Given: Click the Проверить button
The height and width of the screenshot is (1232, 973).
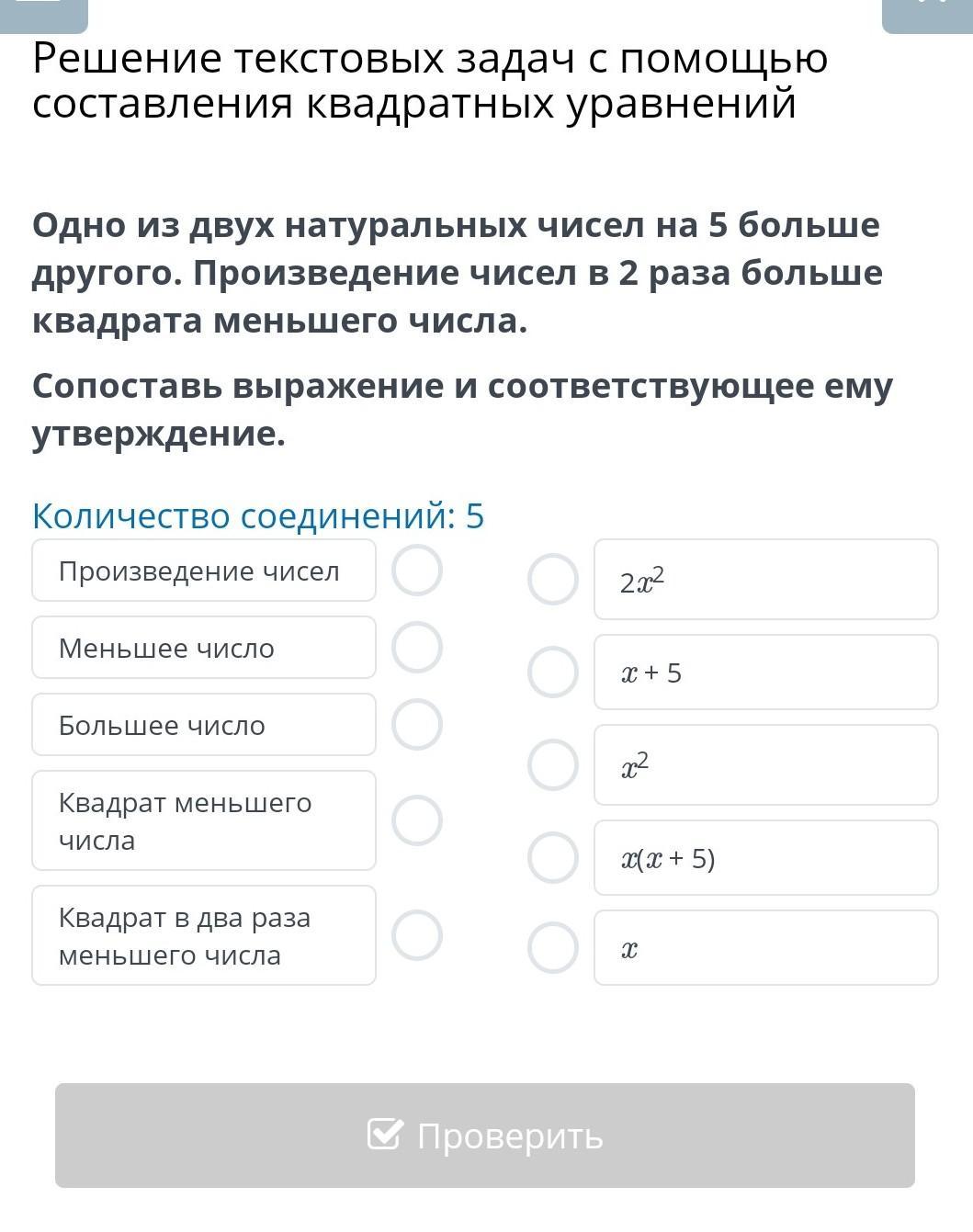Looking at the screenshot, I should (485, 1136).
